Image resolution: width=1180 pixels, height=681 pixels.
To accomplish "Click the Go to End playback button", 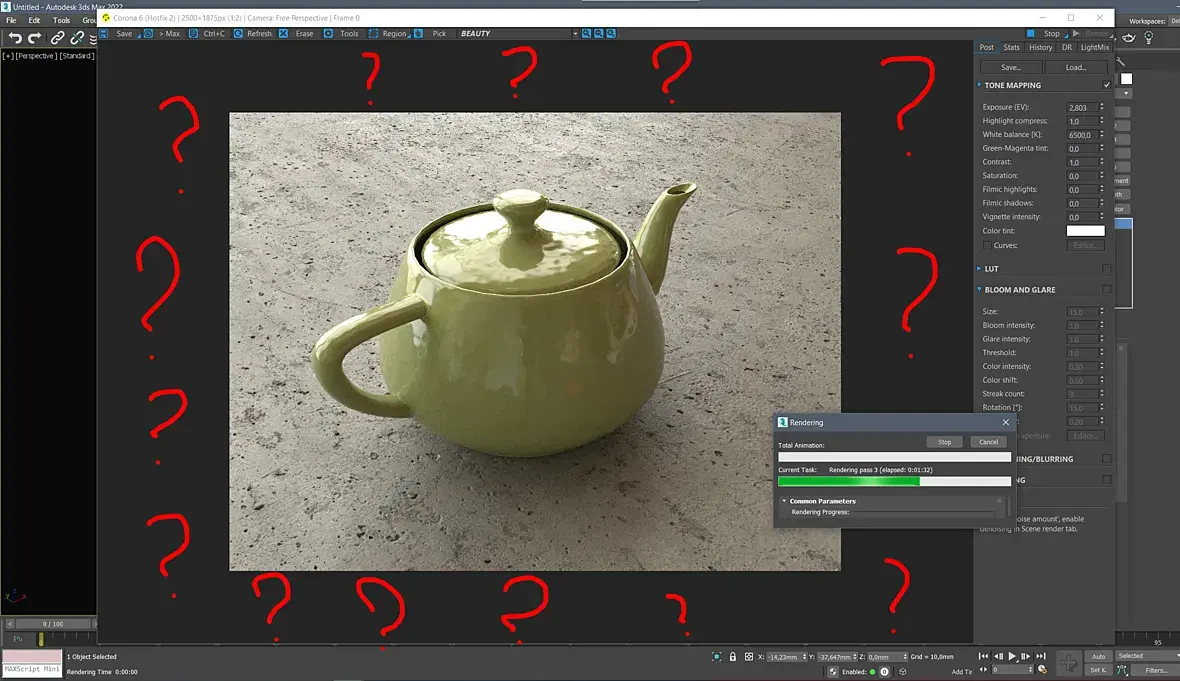I will click(x=1041, y=657).
